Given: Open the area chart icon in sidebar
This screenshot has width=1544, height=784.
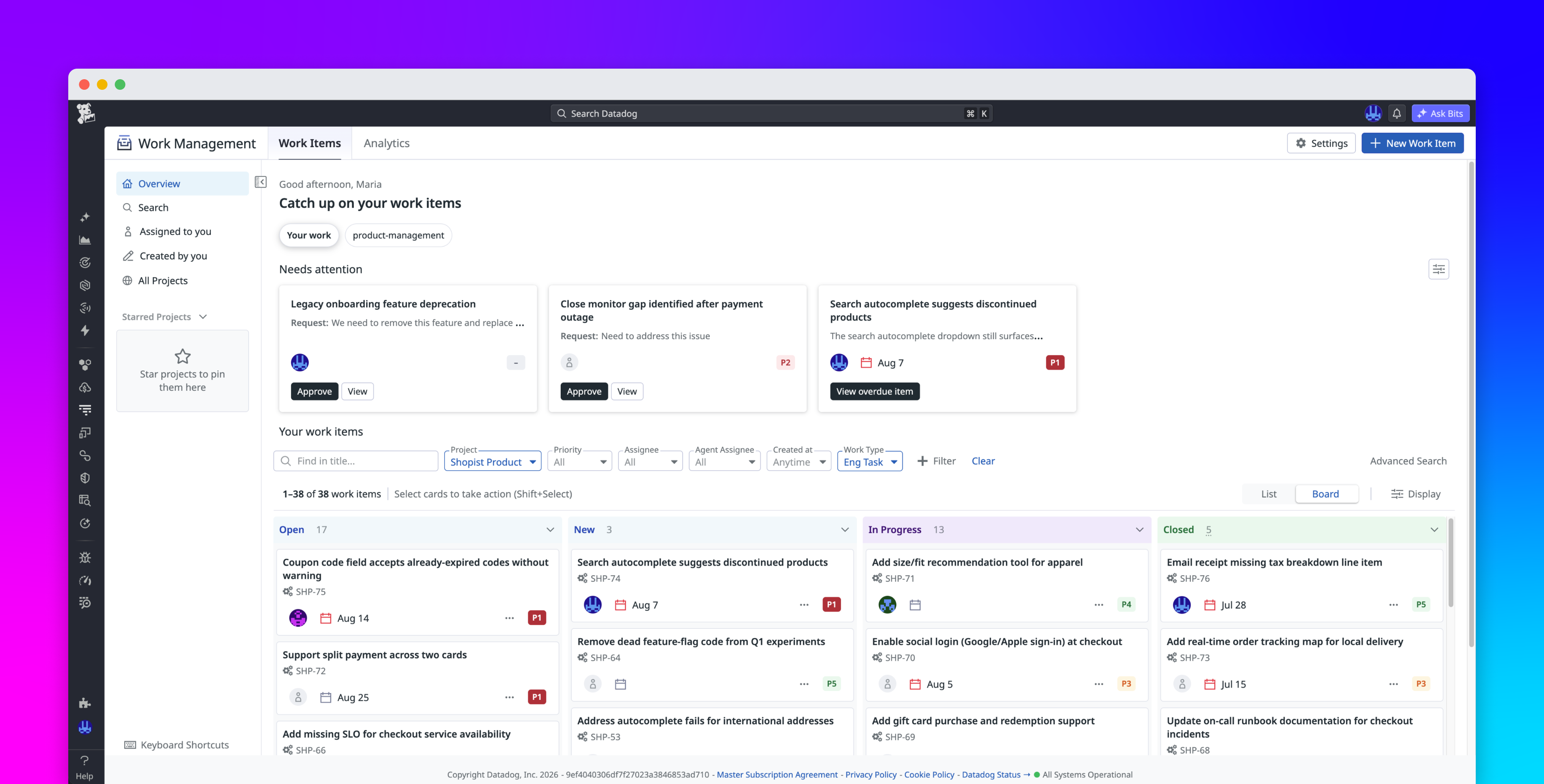Looking at the screenshot, I should 85,240.
